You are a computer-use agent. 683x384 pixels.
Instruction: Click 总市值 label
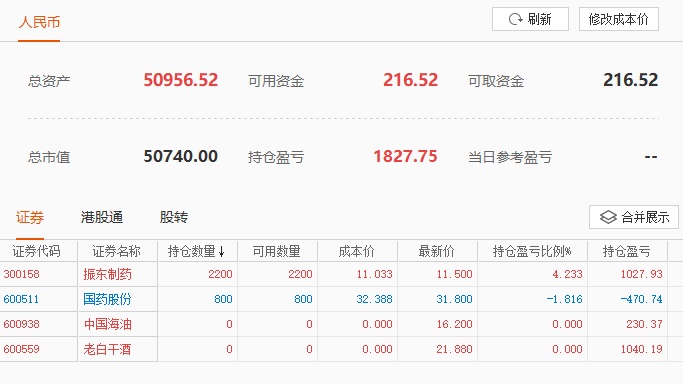pos(49,157)
